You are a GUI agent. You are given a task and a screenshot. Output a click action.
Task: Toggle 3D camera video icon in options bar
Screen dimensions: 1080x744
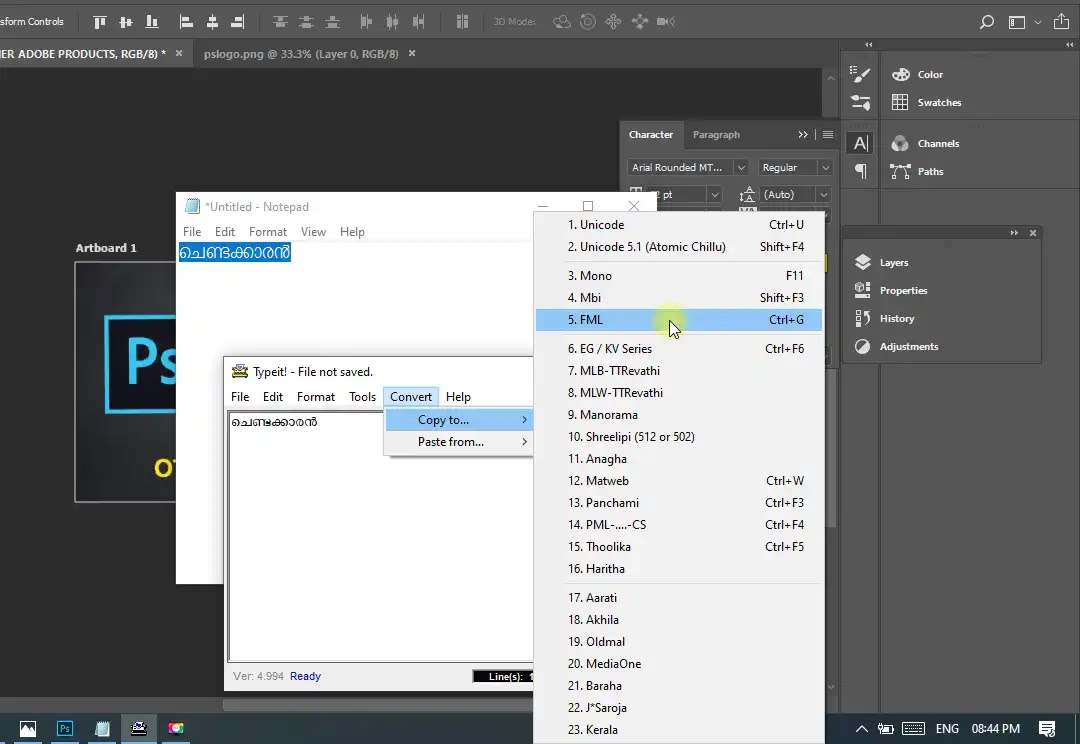[665, 22]
